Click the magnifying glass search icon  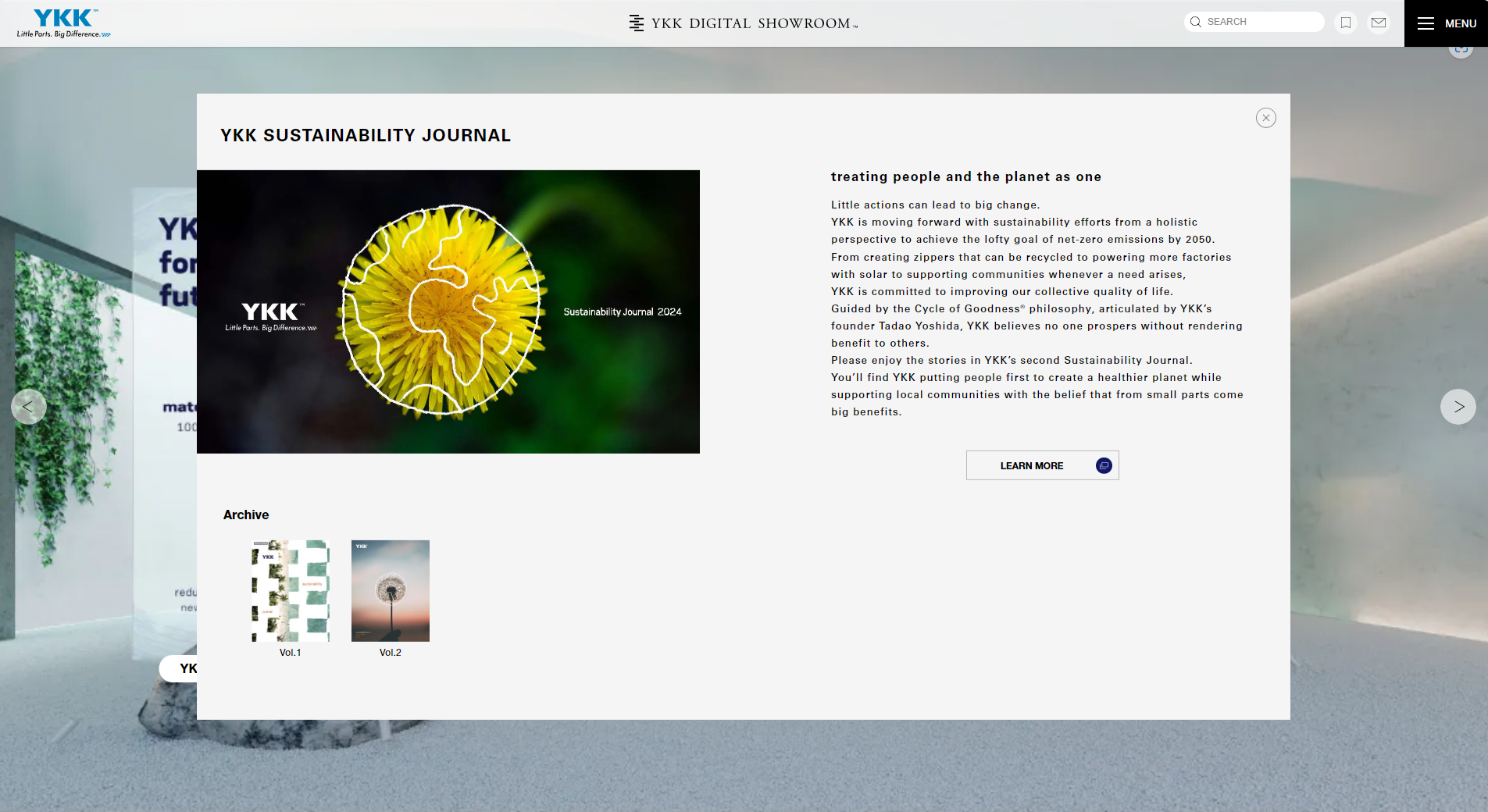[x=1195, y=22]
